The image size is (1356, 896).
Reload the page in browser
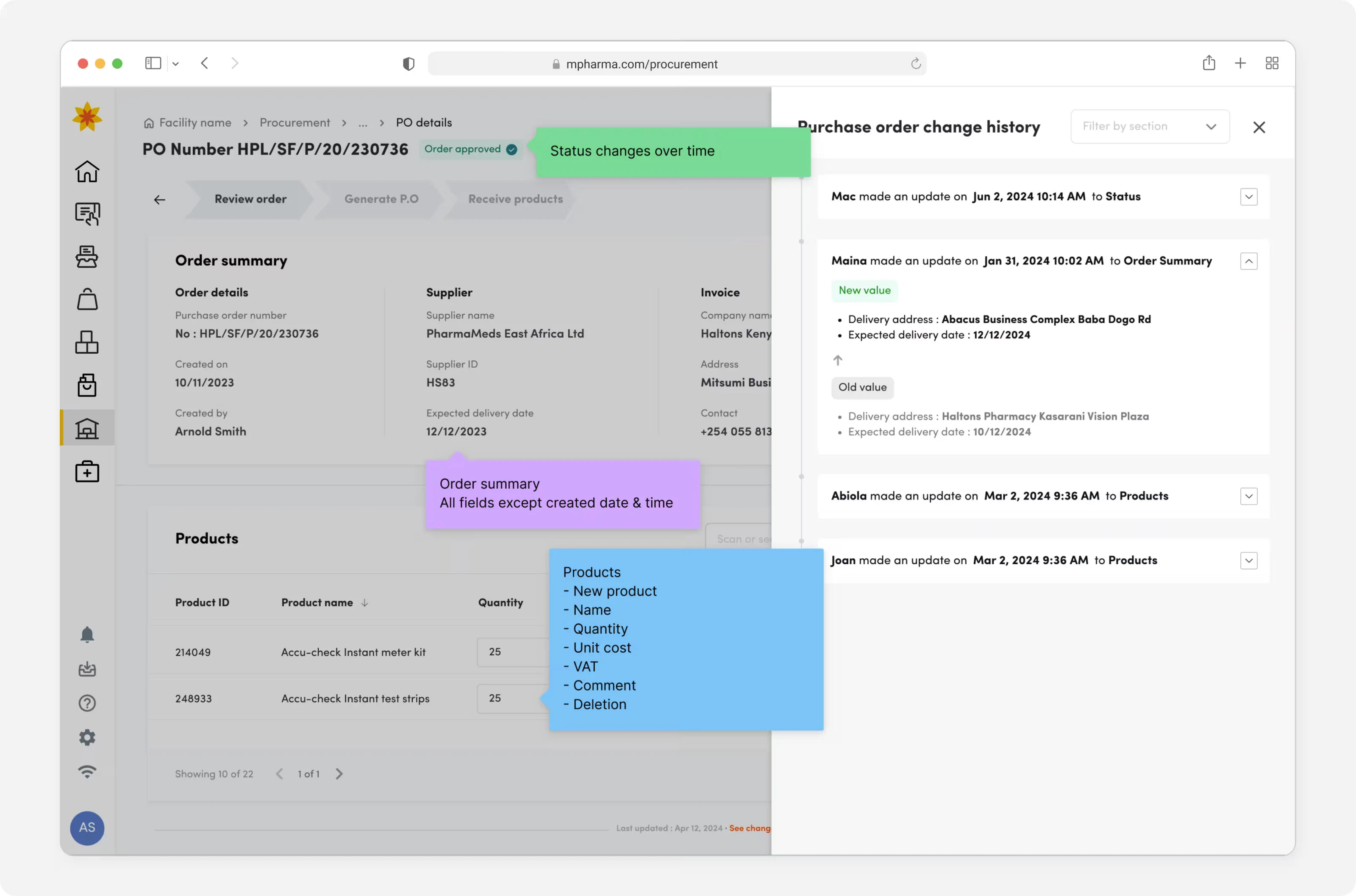tap(915, 64)
